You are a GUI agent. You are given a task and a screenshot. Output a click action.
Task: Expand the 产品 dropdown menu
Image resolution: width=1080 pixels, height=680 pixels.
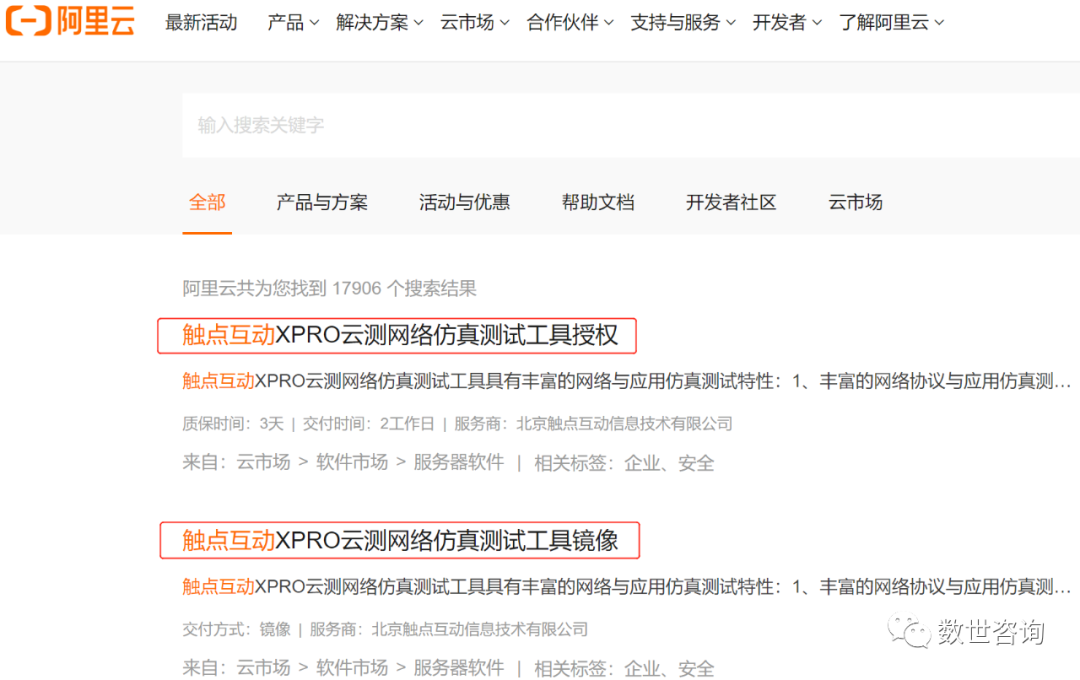tap(293, 23)
